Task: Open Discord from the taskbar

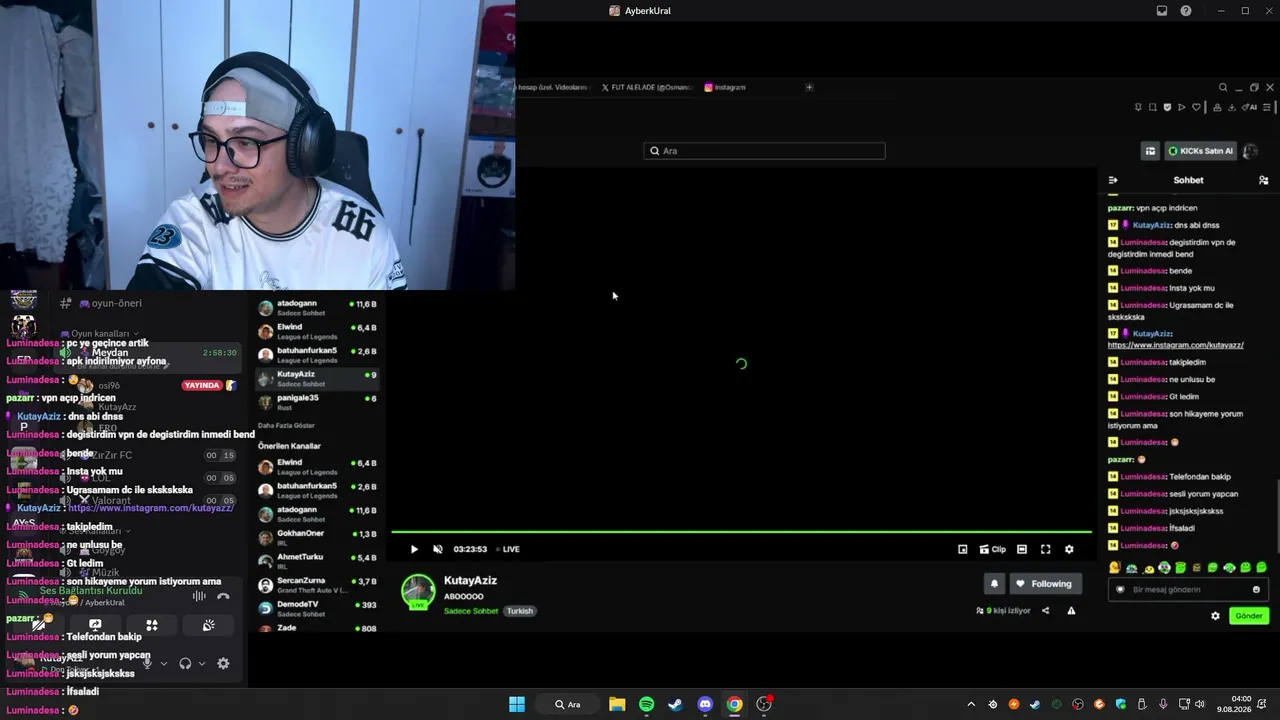Action: coord(705,704)
